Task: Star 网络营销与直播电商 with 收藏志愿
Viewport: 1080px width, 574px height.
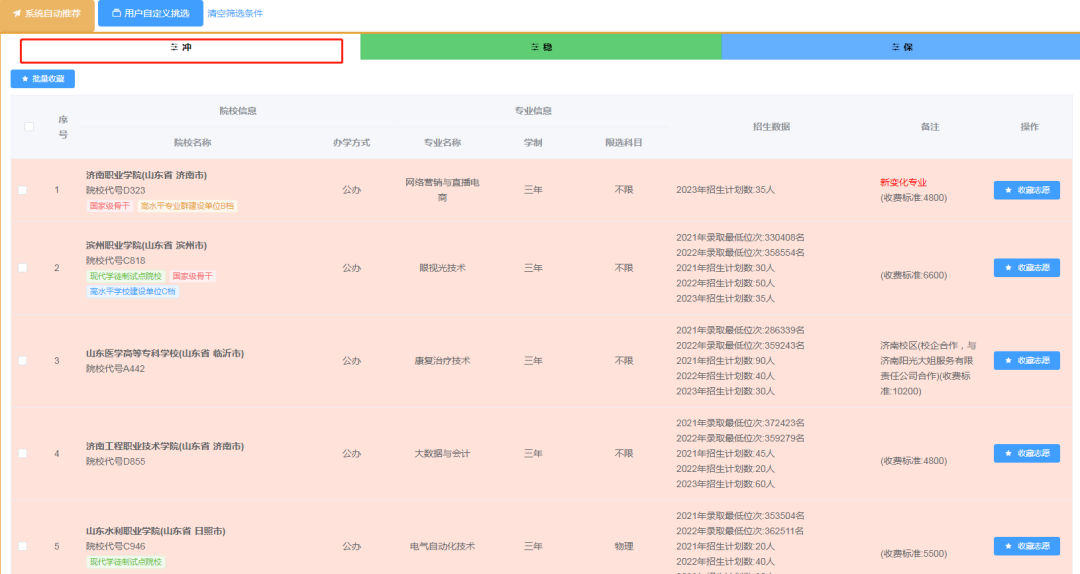Action: (1026, 190)
